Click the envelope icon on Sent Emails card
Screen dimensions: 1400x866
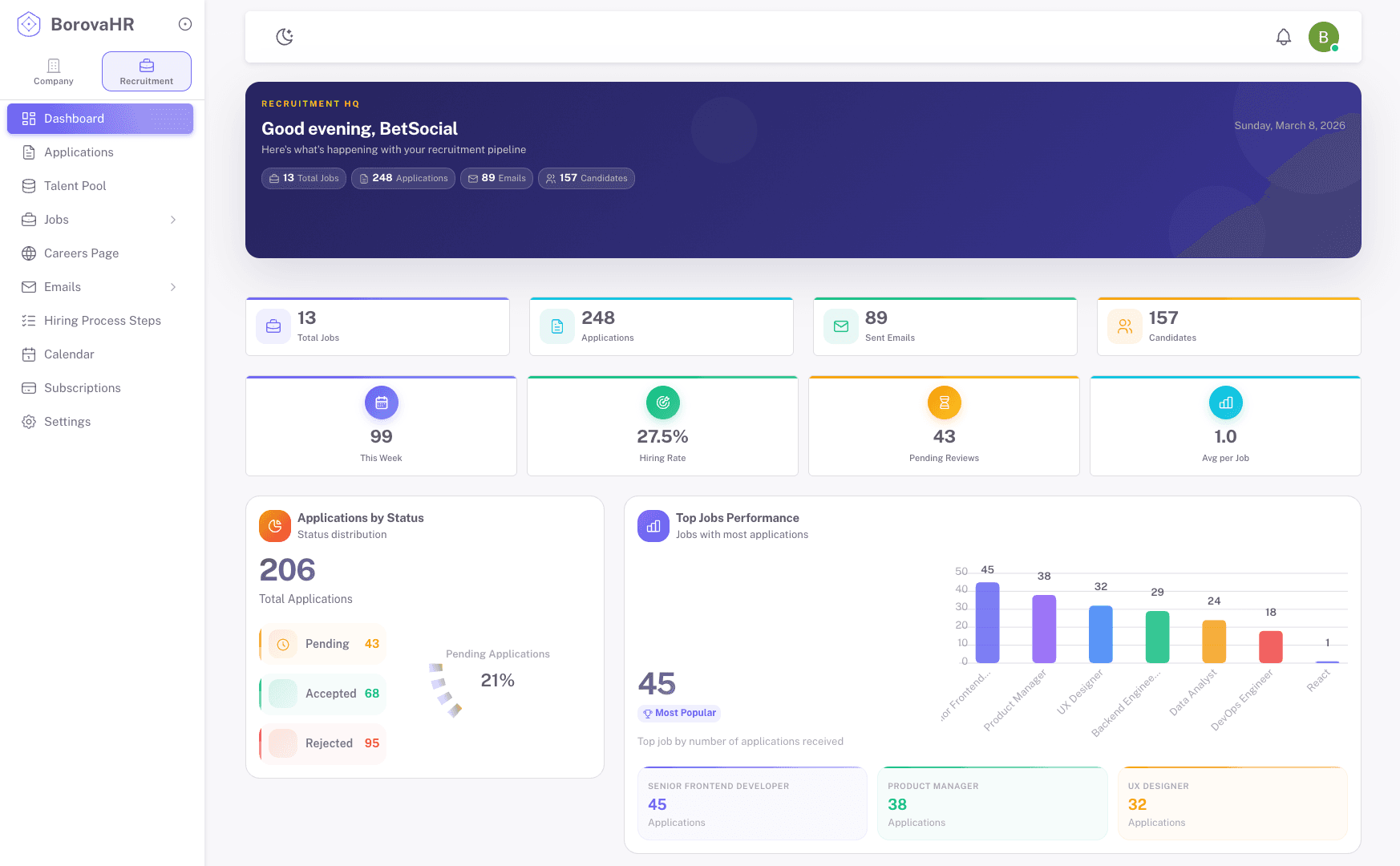[840, 326]
